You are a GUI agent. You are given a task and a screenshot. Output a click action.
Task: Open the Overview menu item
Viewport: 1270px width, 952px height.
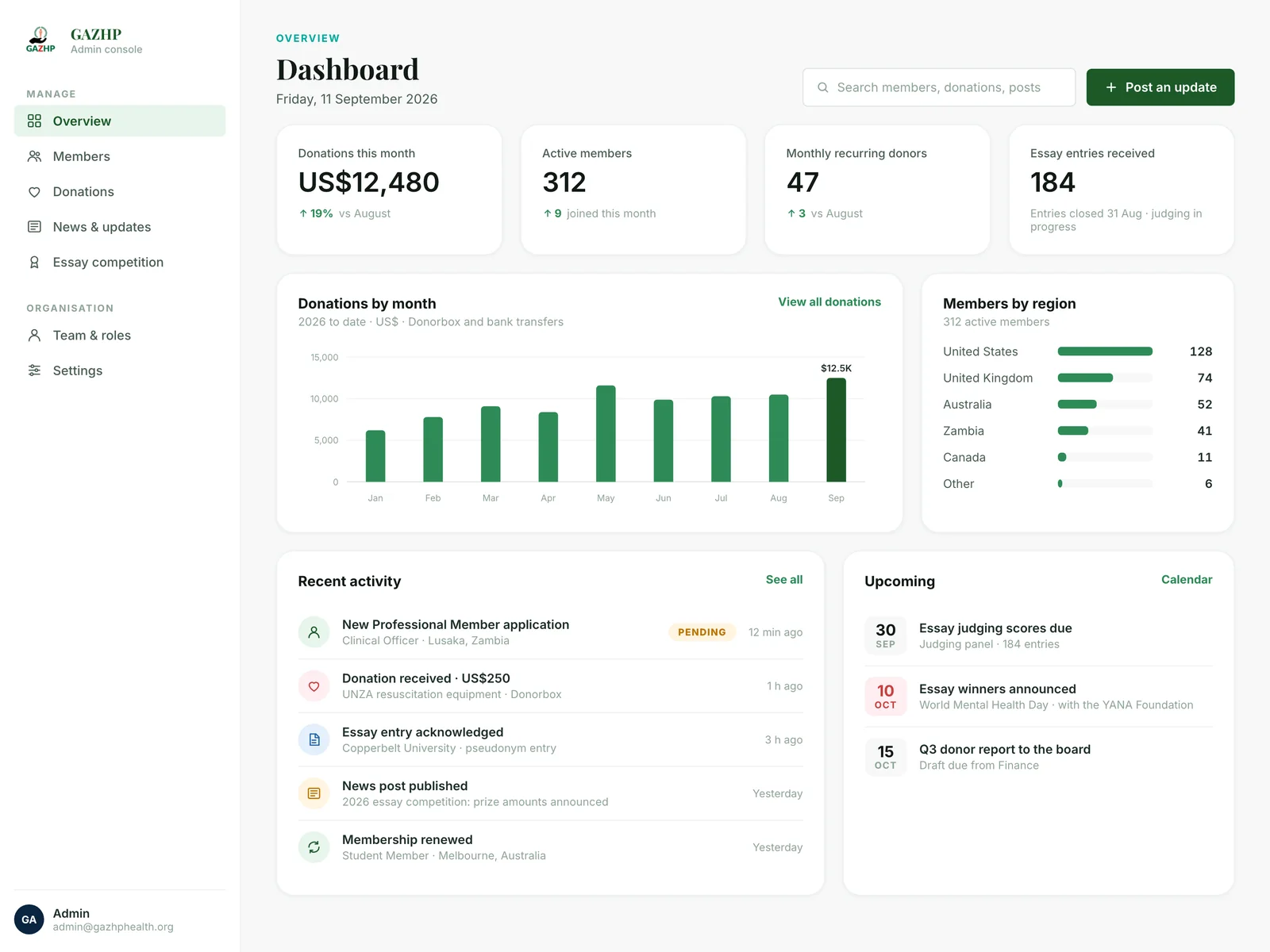pyautogui.click(x=120, y=121)
